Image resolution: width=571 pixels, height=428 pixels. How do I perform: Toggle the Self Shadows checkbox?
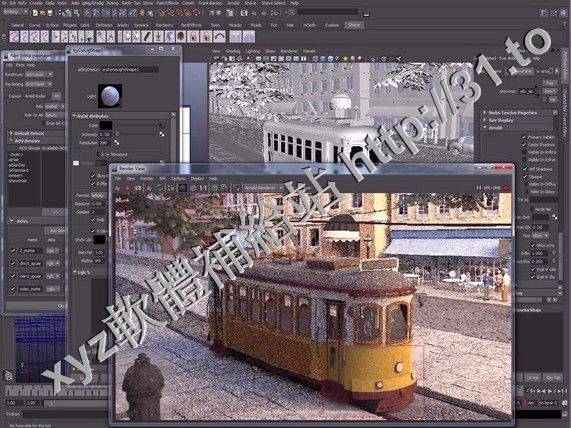(525, 169)
